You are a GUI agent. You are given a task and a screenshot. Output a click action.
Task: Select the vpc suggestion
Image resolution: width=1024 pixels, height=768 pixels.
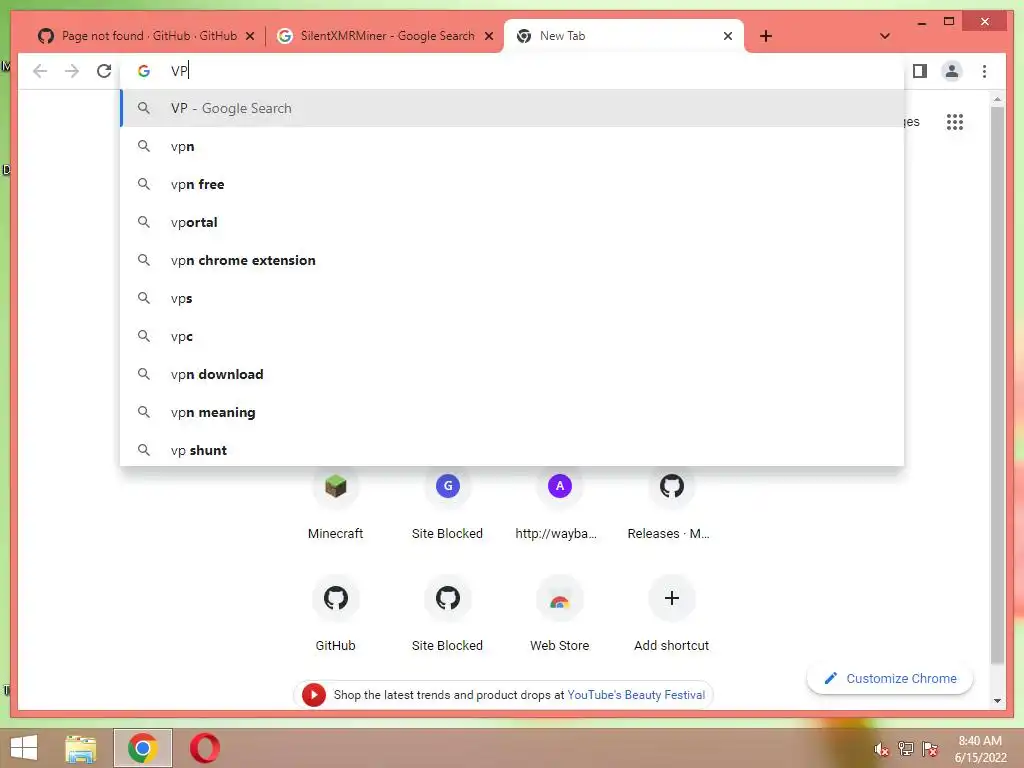[513, 336]
